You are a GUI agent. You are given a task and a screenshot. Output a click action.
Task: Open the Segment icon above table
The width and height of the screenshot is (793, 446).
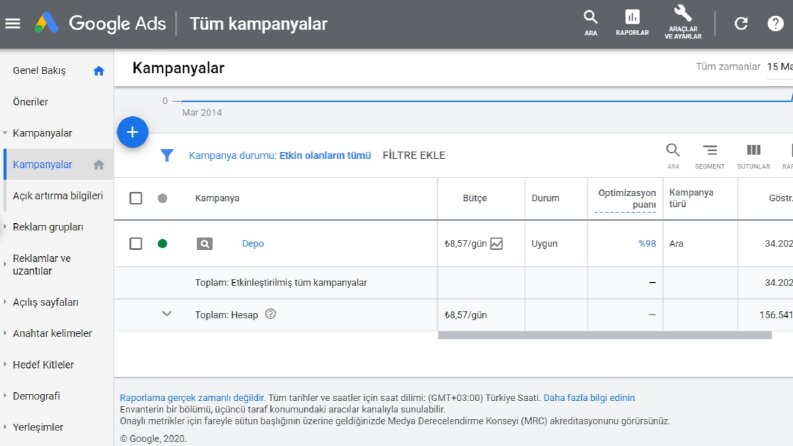click(710, 156)
